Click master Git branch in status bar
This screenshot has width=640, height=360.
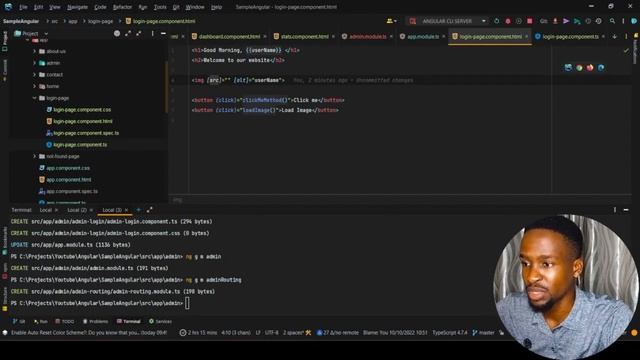click(483, 333)
